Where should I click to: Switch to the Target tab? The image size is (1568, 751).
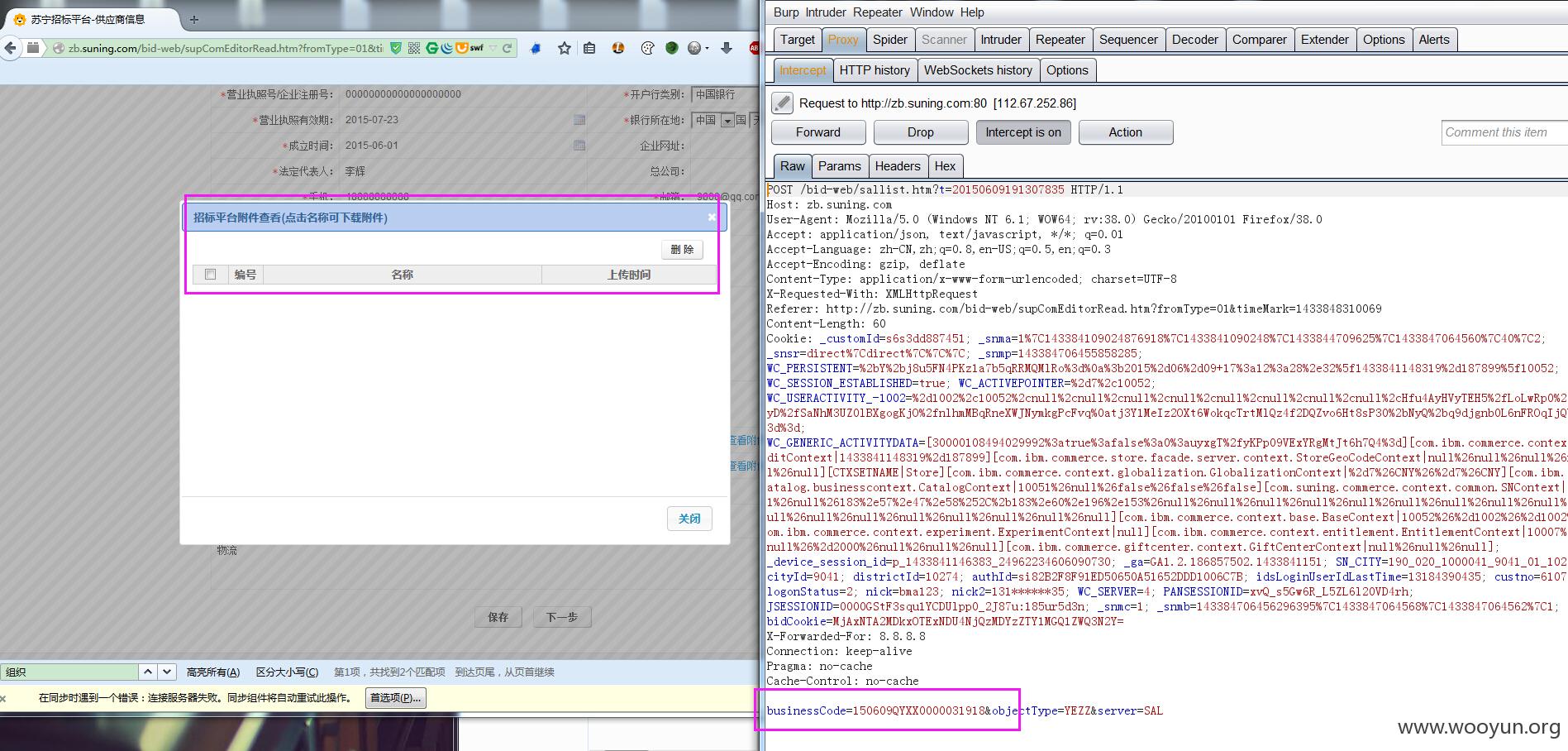798,40
